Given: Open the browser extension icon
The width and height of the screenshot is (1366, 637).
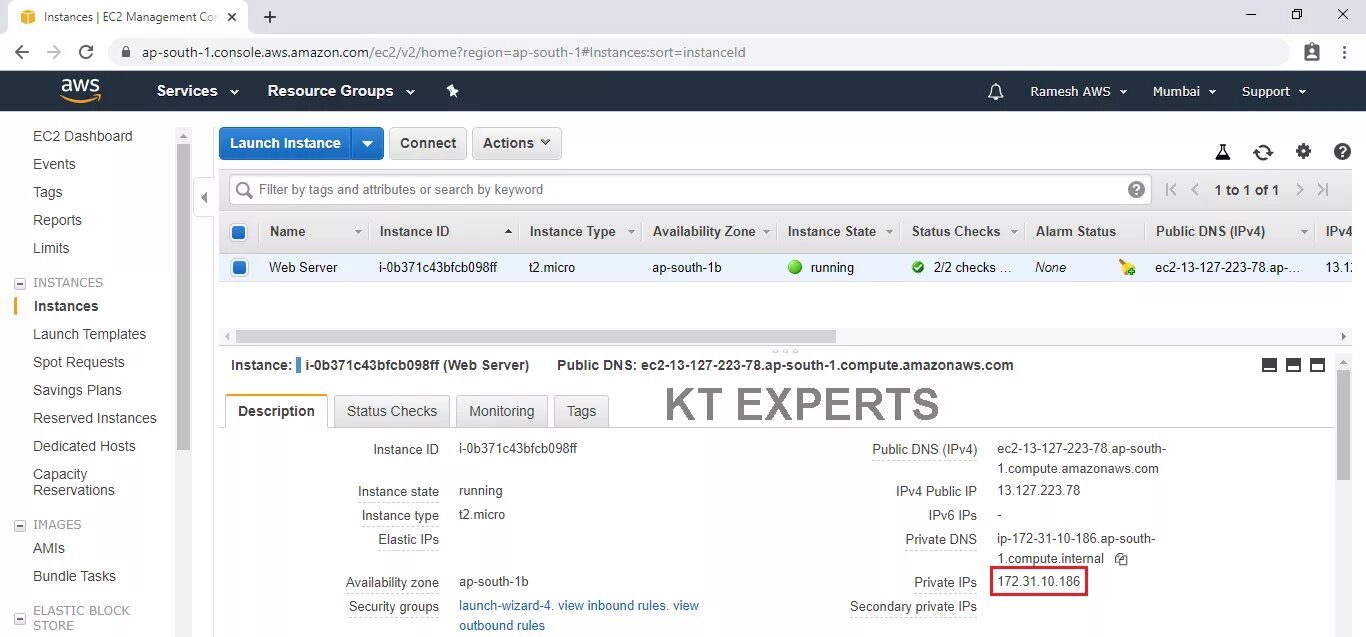Looking at the screenshot, I should pyautogui.click(x=1312, y=52).
